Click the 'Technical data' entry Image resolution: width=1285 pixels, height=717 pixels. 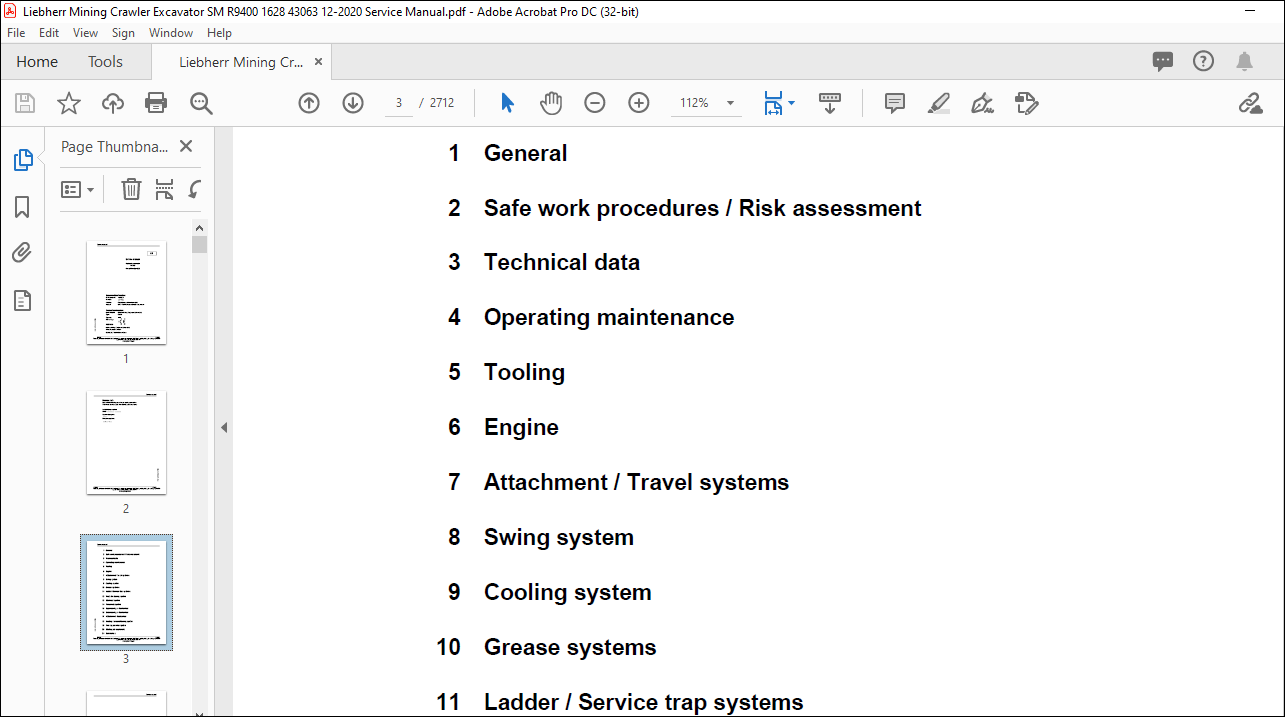point(562,262)
